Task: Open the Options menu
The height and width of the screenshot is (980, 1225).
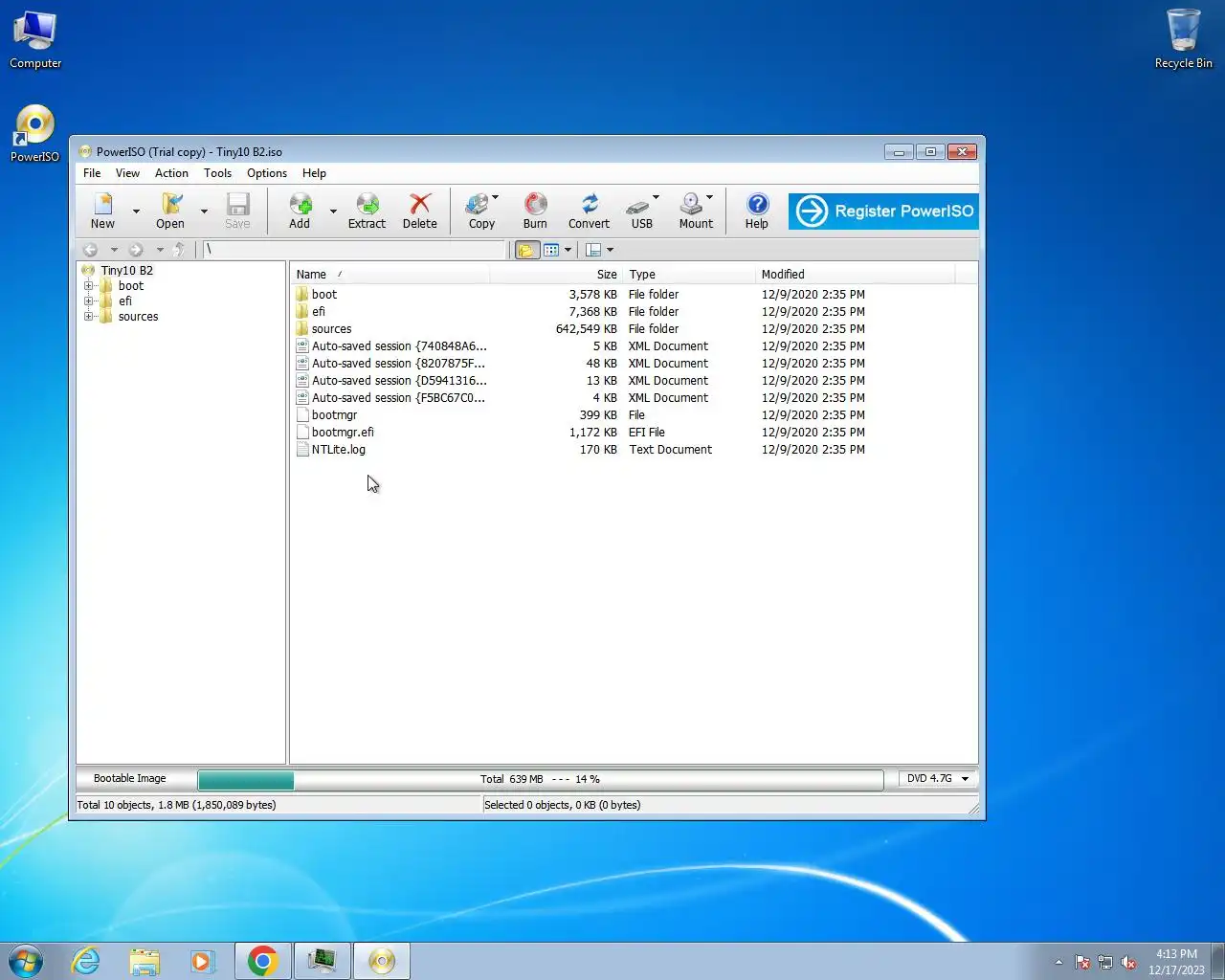Action: tap(267, 173)
